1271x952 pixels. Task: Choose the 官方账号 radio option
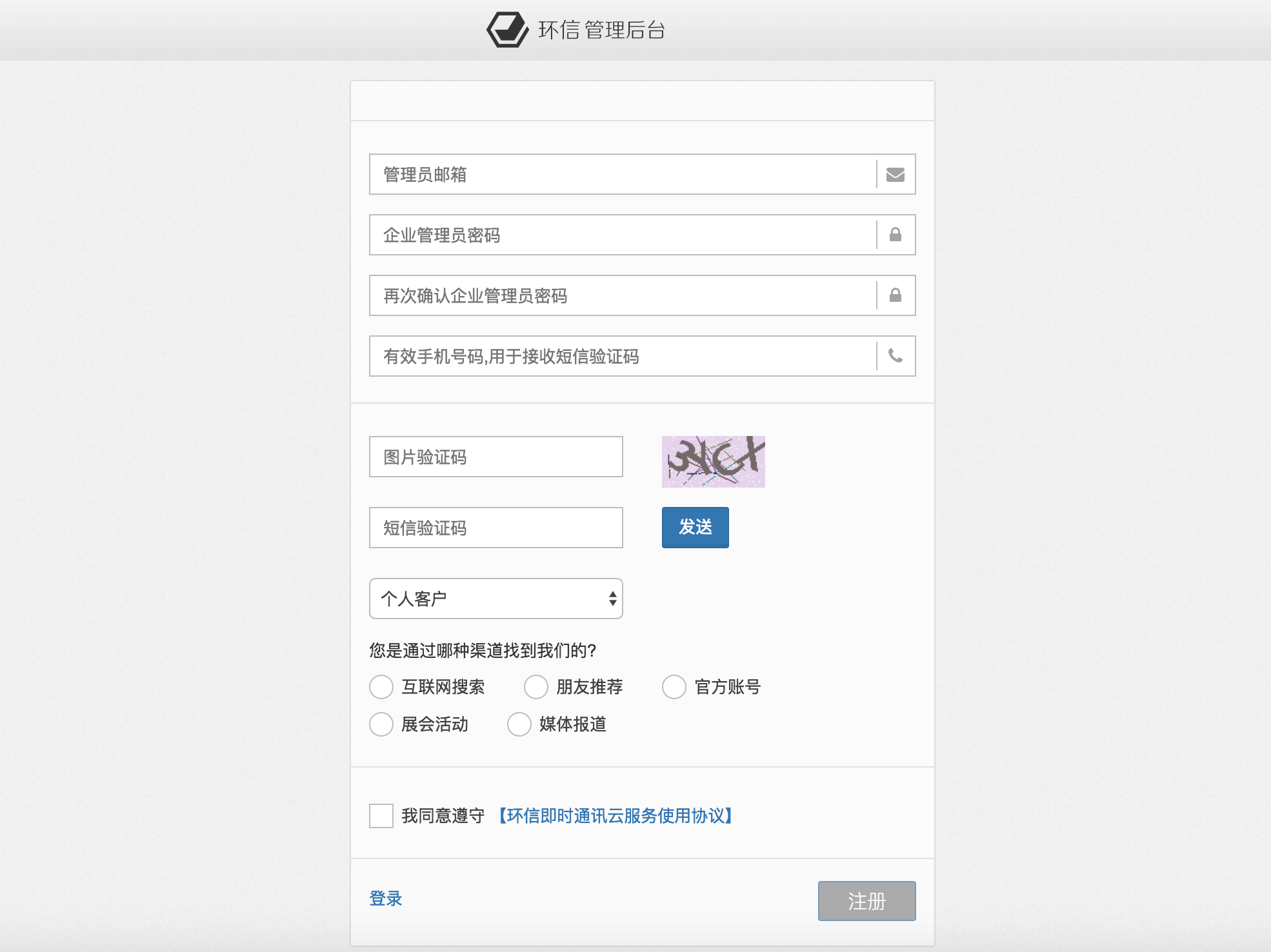pyautogui.click(x=674, y=687)
